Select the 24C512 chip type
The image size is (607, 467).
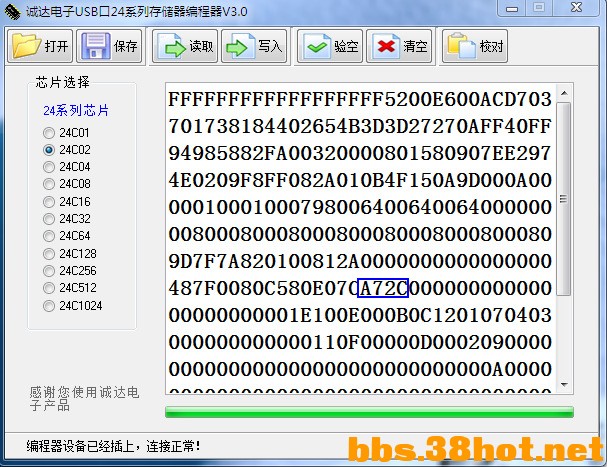[x=70, y=288]
